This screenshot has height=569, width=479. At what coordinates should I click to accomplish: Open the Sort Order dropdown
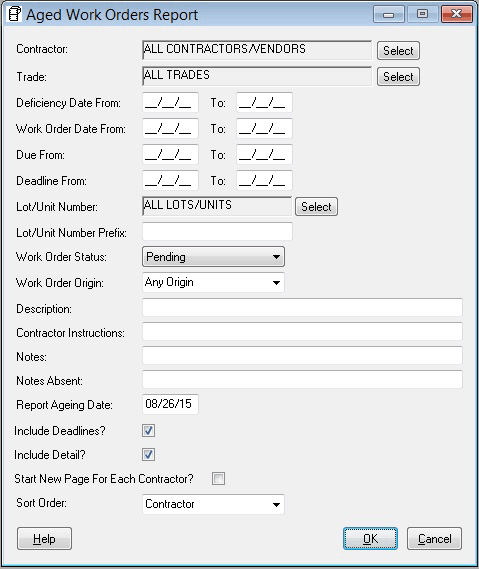[x=213, y=504]
